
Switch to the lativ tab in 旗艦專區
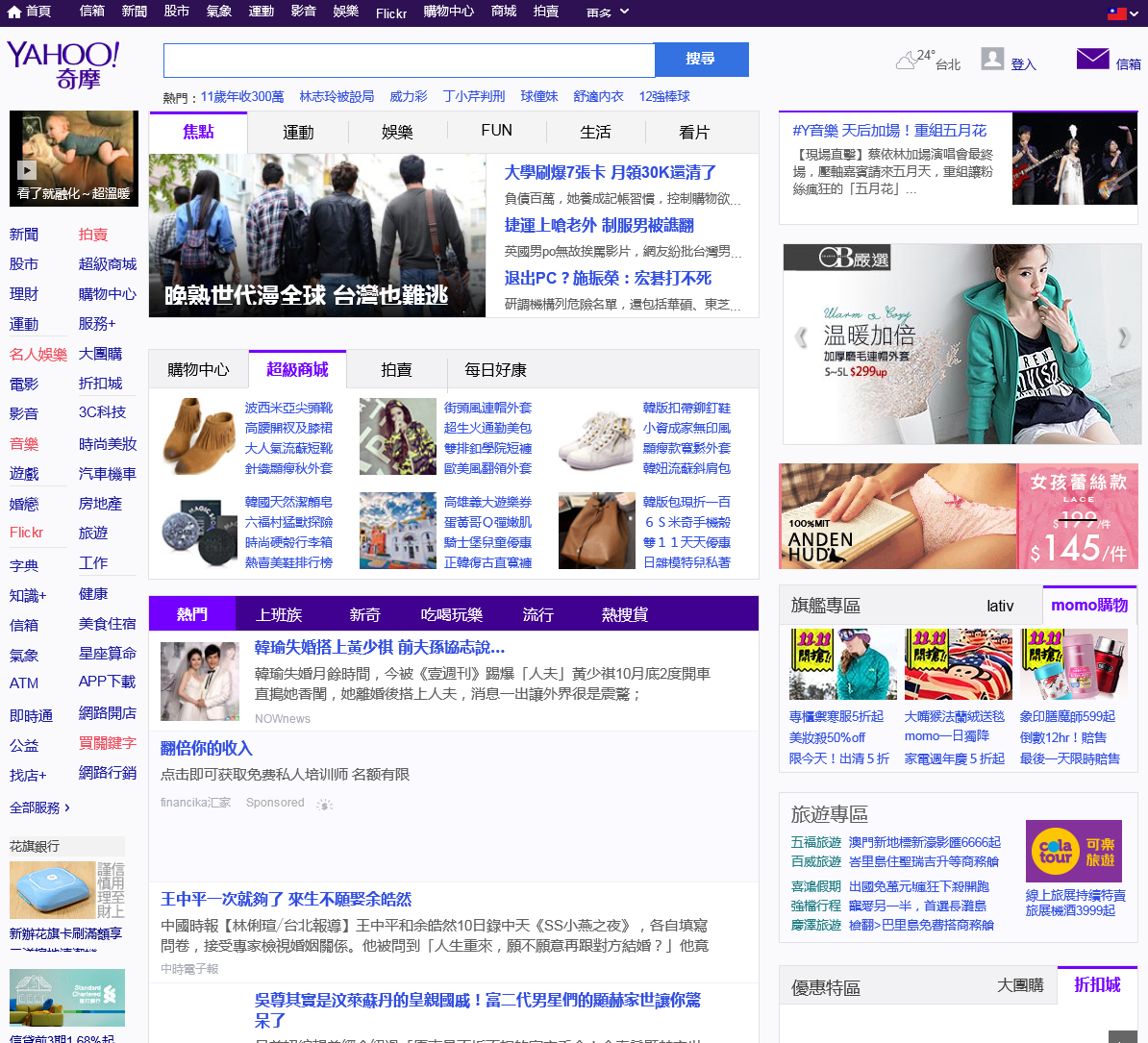pos(1000,606)
